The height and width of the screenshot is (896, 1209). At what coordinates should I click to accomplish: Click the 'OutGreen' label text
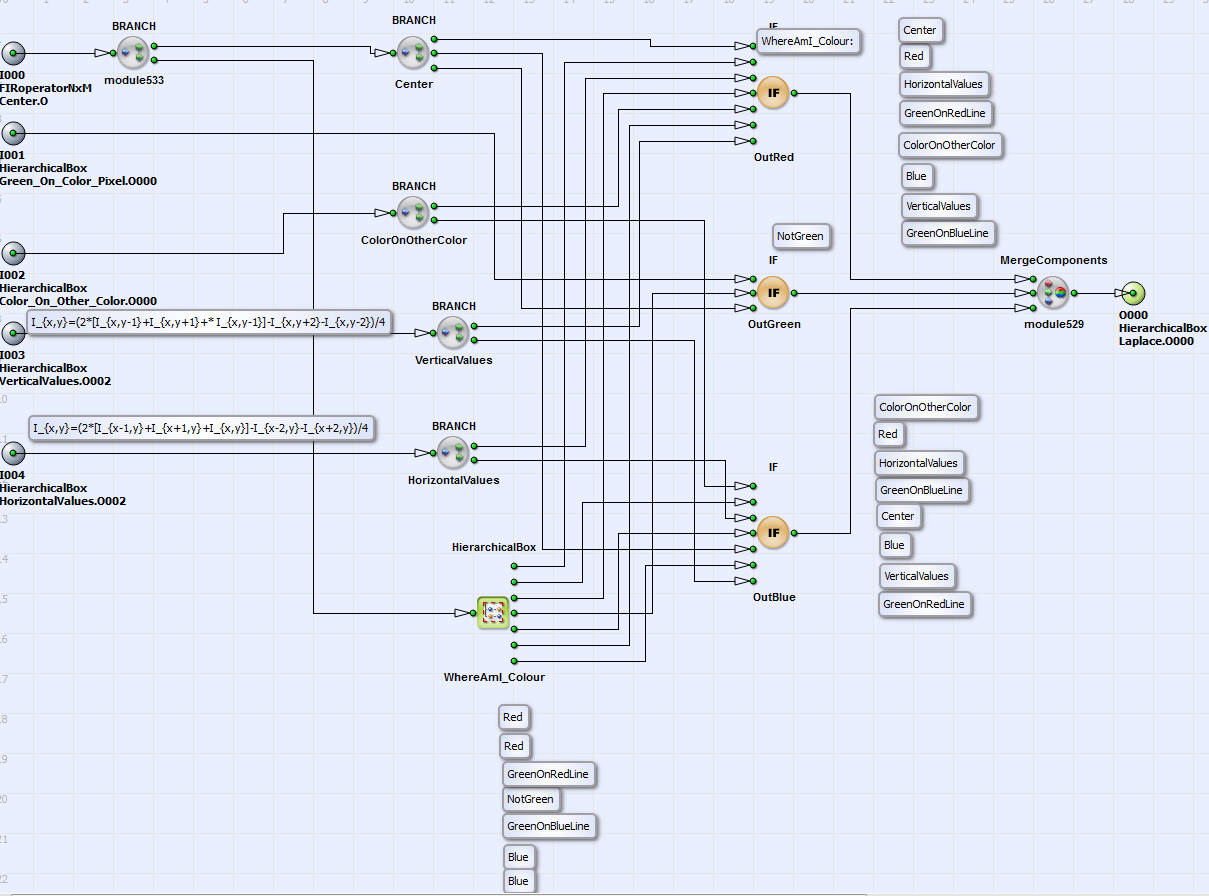(x=774, y=324)
